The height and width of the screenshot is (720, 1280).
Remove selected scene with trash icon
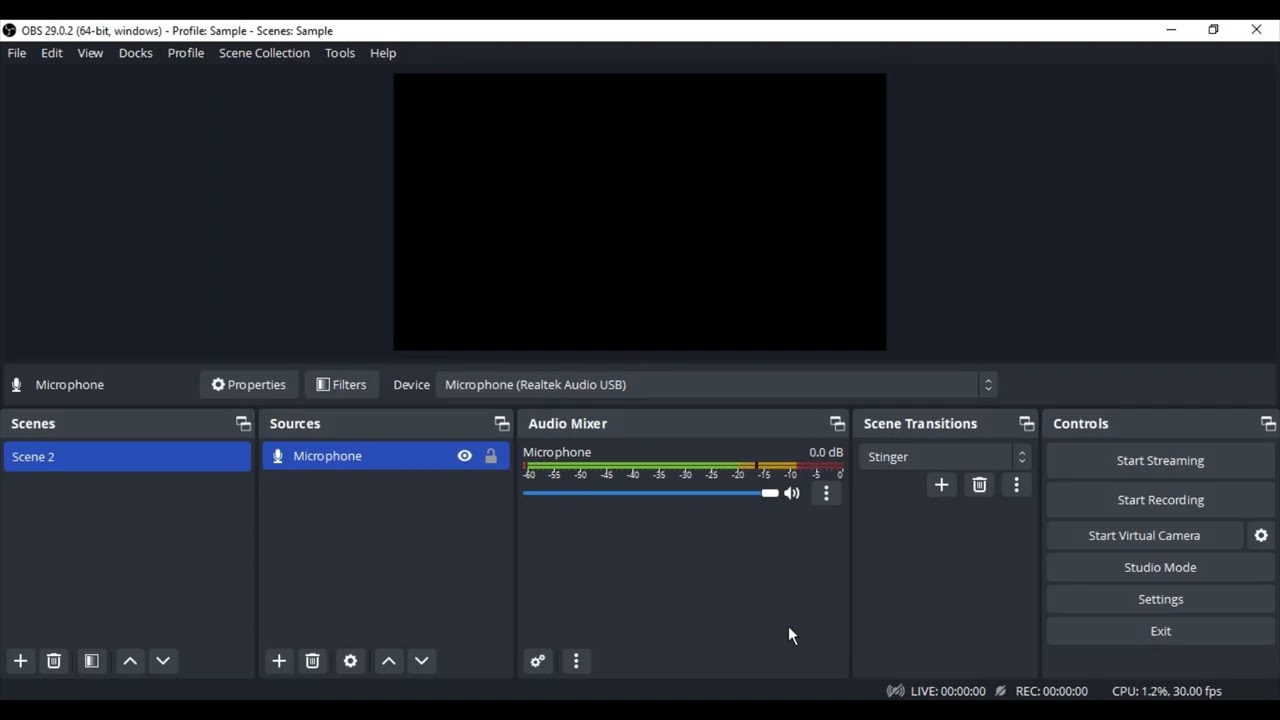[54, 661]
